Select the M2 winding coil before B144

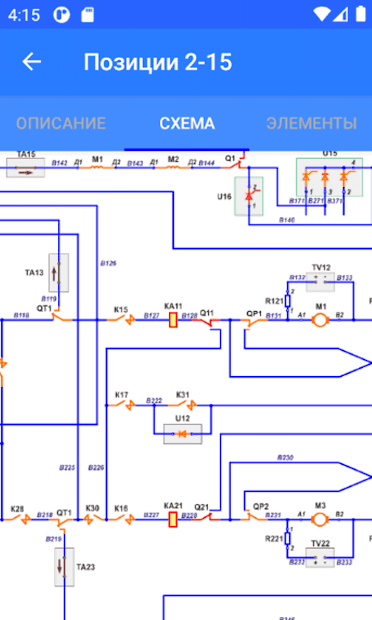pos(173,168)
